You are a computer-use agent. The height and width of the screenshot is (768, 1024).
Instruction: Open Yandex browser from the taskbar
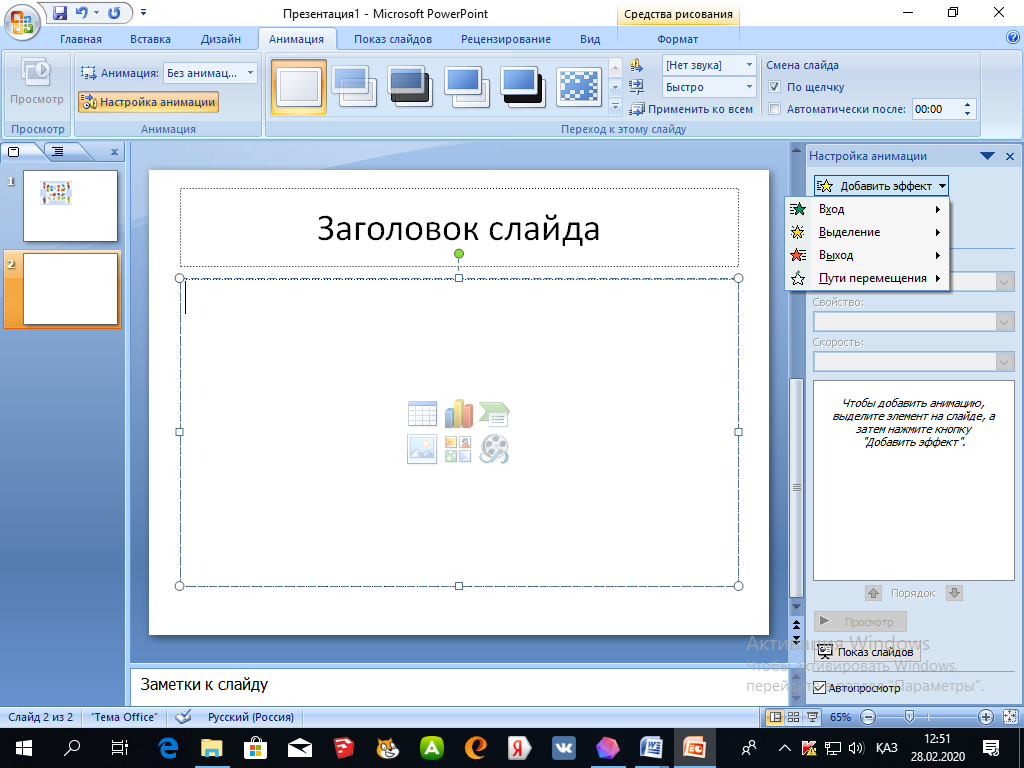(x=518, y=747)
